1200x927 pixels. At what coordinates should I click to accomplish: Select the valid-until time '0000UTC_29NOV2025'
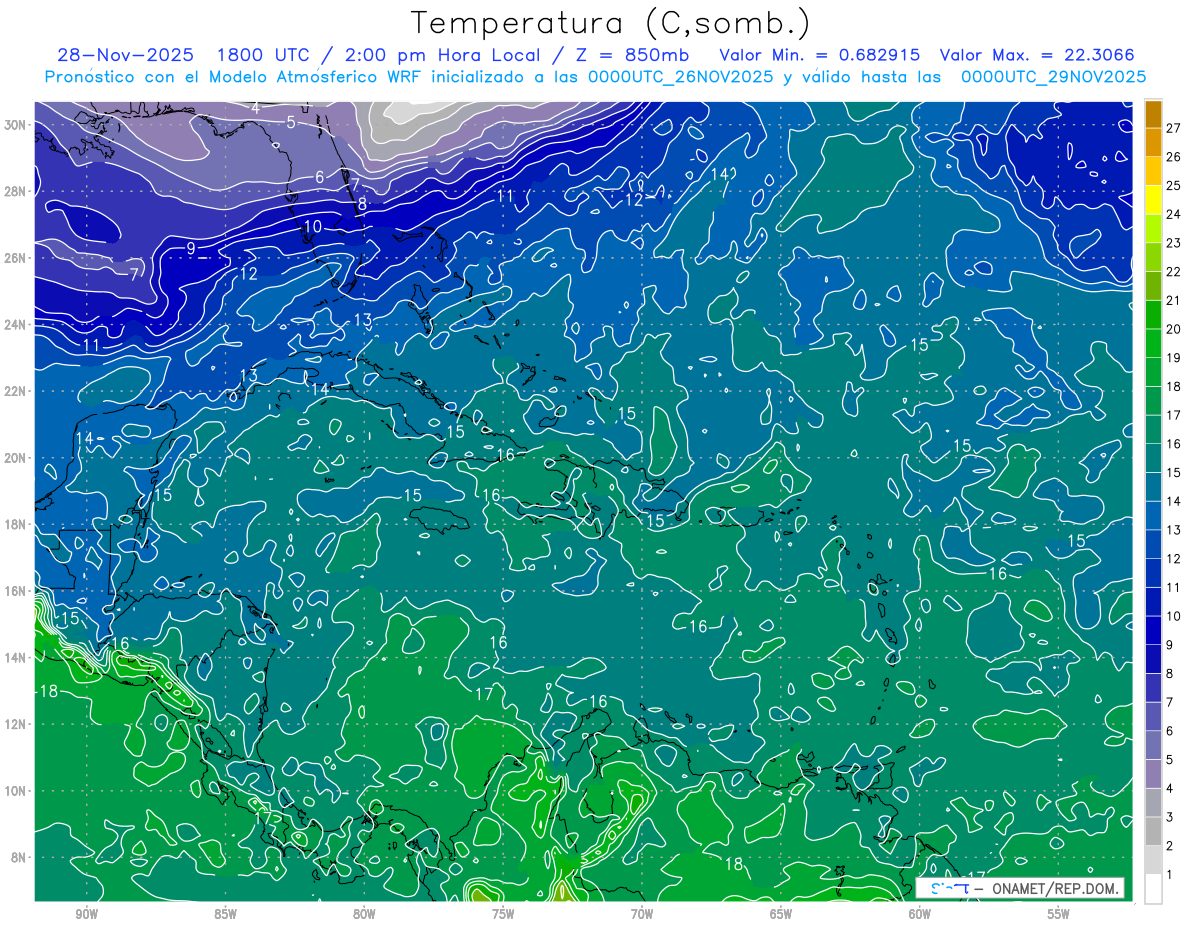[x=1053, y=77]
